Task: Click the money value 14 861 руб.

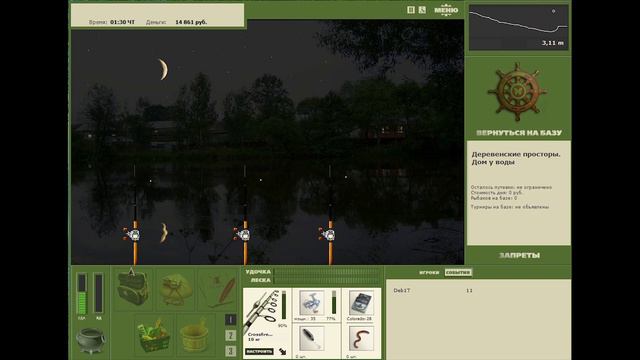Action: (191, 22)
